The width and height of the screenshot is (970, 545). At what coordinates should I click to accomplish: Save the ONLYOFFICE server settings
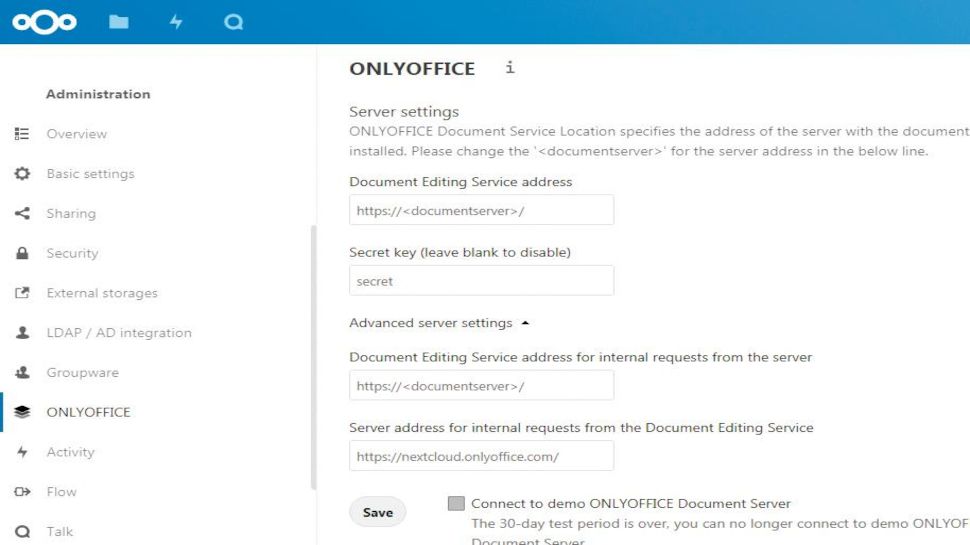pos(377,512)
